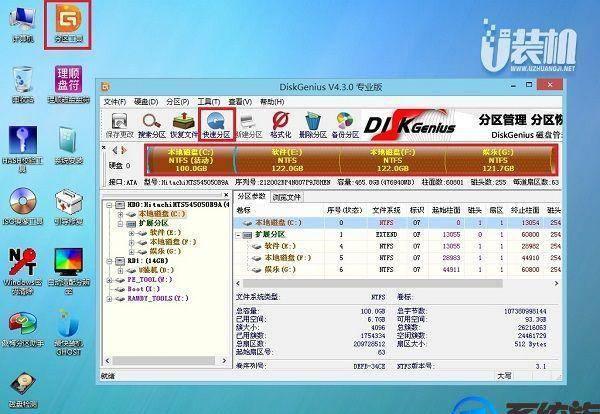The image size is (600, 414).
Task: Click the 文件系统 column header
Action: pyautogui.click(x=386, y=210)
